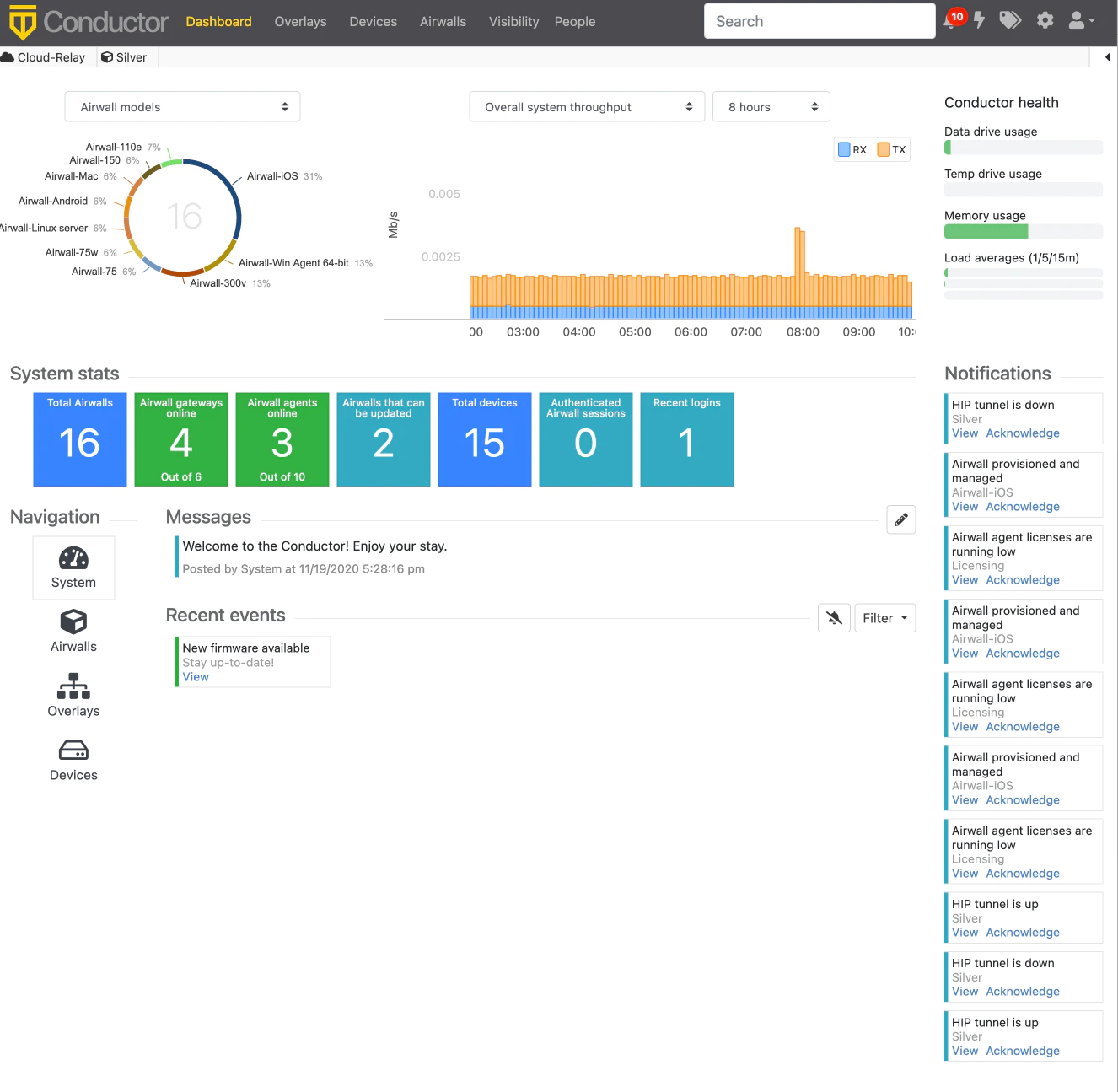Open the Total devices stat tile
This screenshot has width=1118, height=1092.
tap(485, 439)
